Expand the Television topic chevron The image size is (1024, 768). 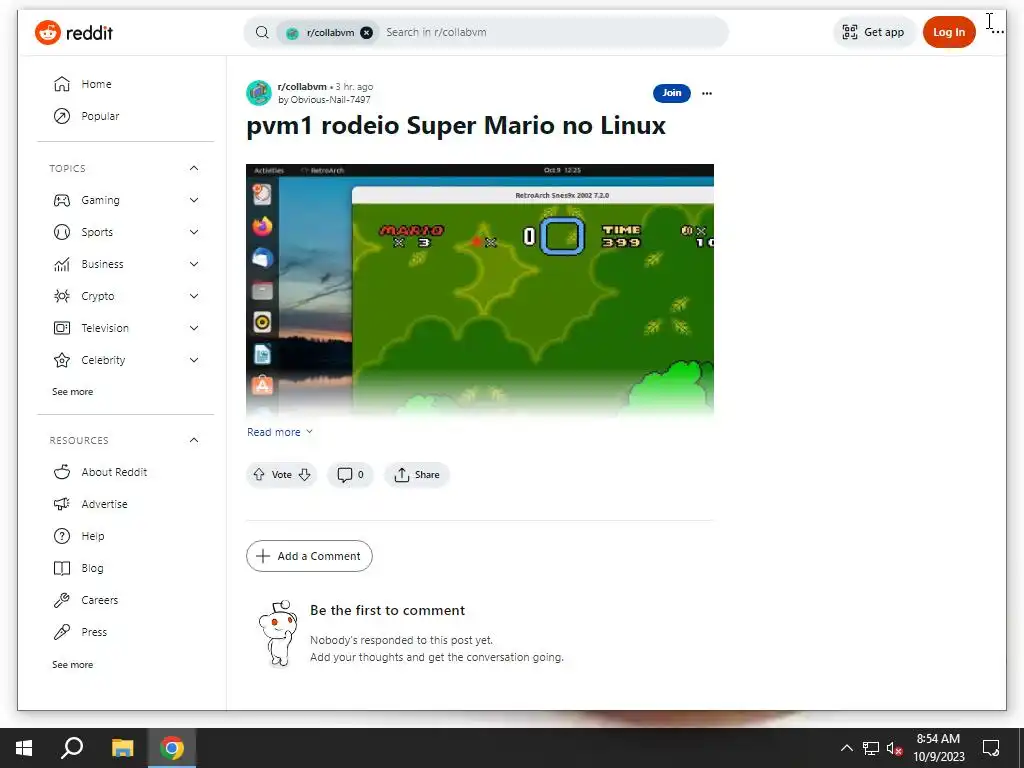[x=194, y=328]
